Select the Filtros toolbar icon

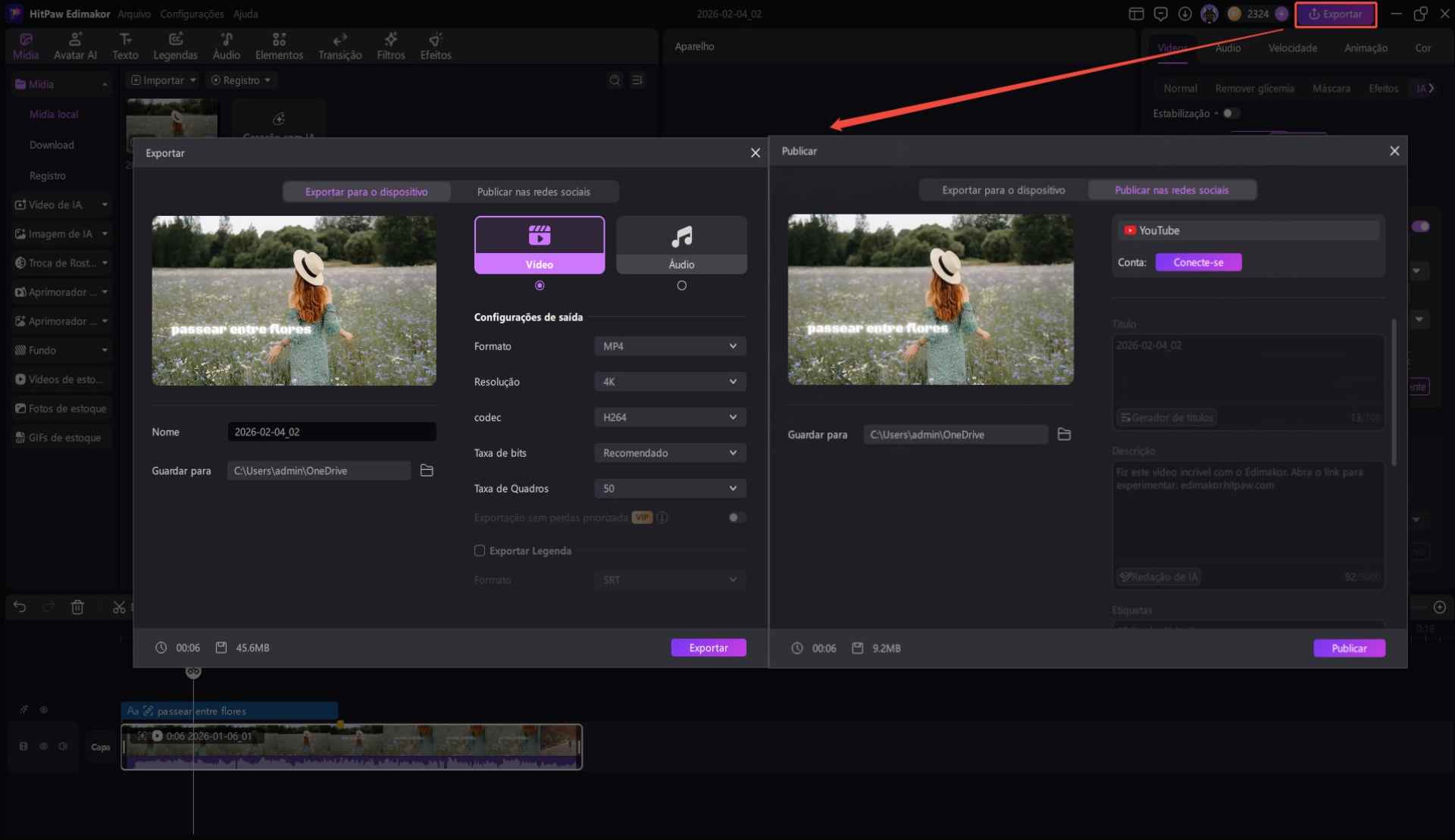click(390, 45)
